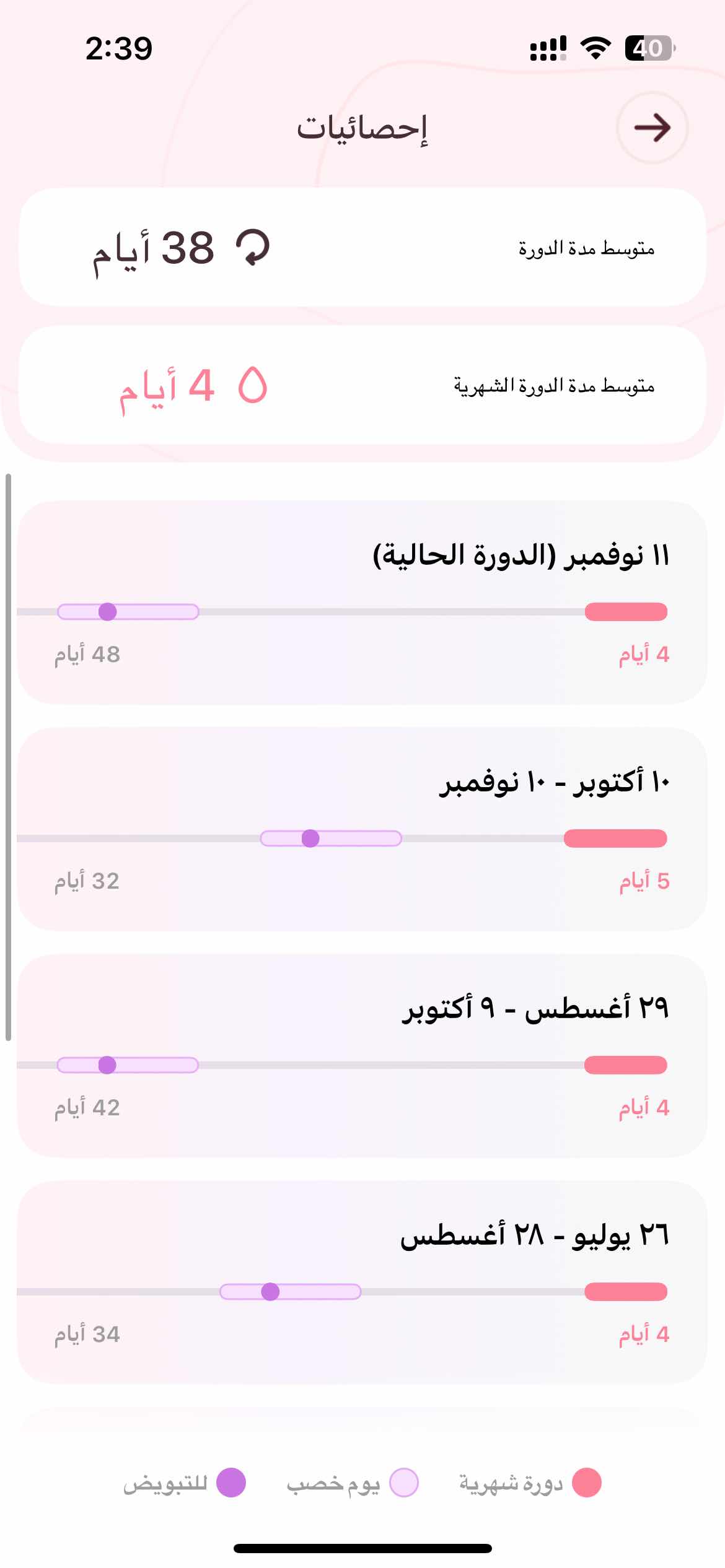
Task: Tap ovulation dot in 34-day cycle bar
Action: click(x=270, y=1292)
